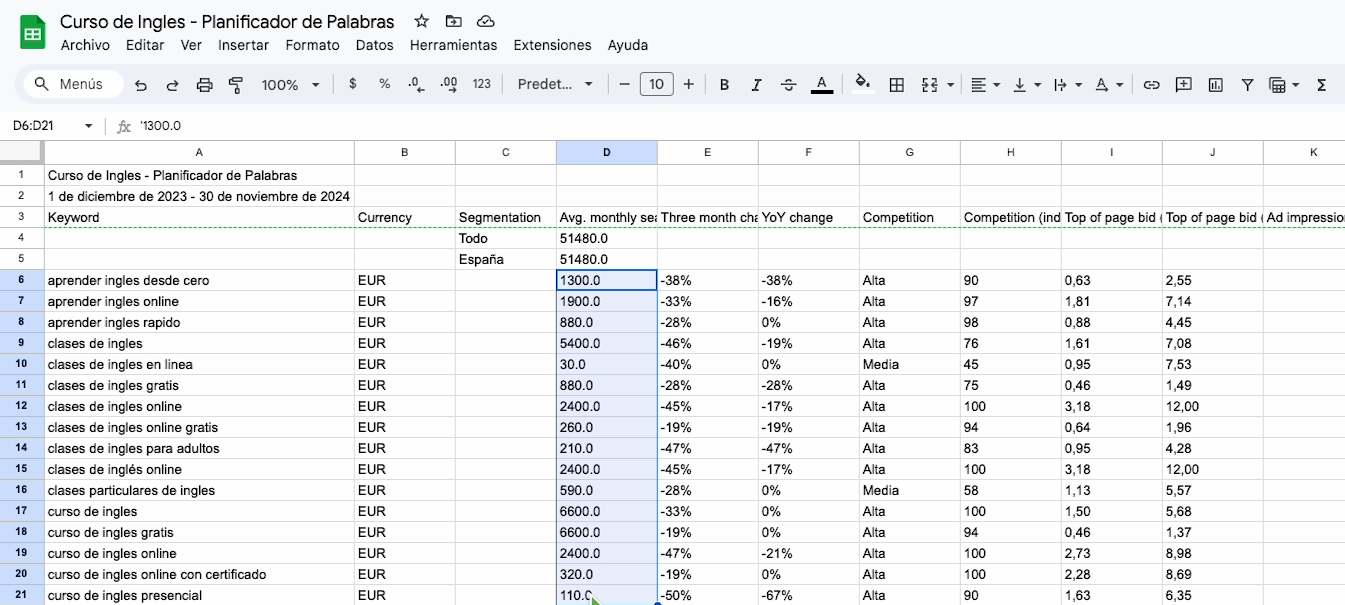Open the Datos menu
Image resolution: width=1345 pixels, height=605 pixels.
[x=374, y=45]
